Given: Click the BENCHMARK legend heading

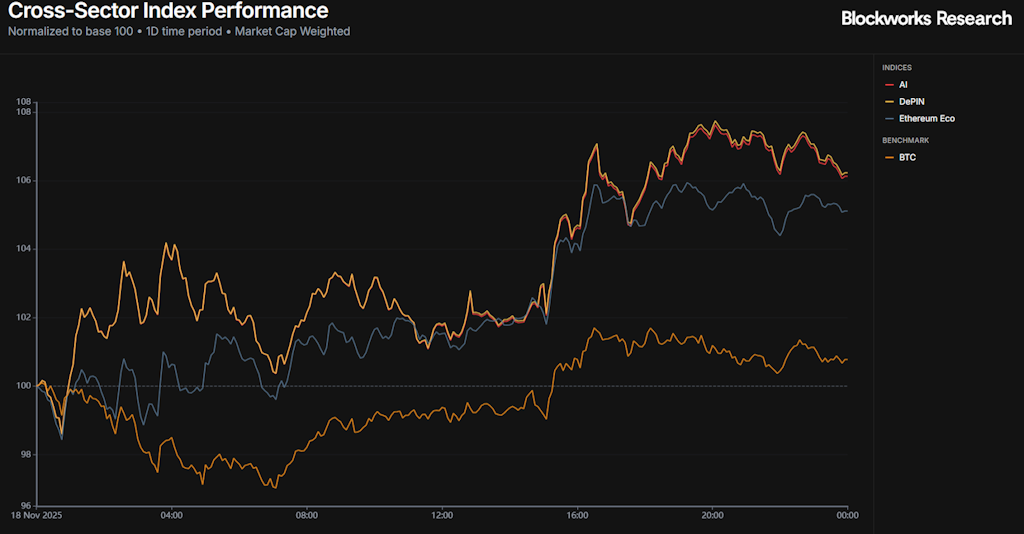Looking at the screenshot, I should [x=905, y=140].
